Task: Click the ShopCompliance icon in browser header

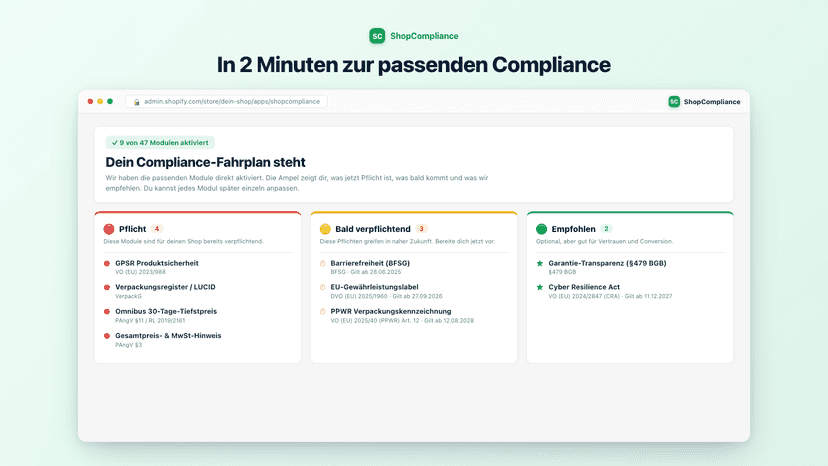Action: [x=674, y=101]
